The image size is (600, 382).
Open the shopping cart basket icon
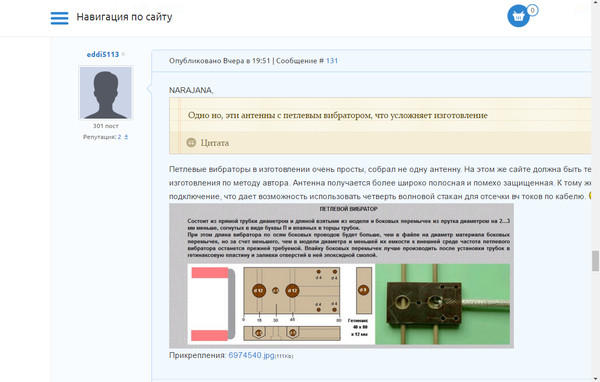click(518, 16)
